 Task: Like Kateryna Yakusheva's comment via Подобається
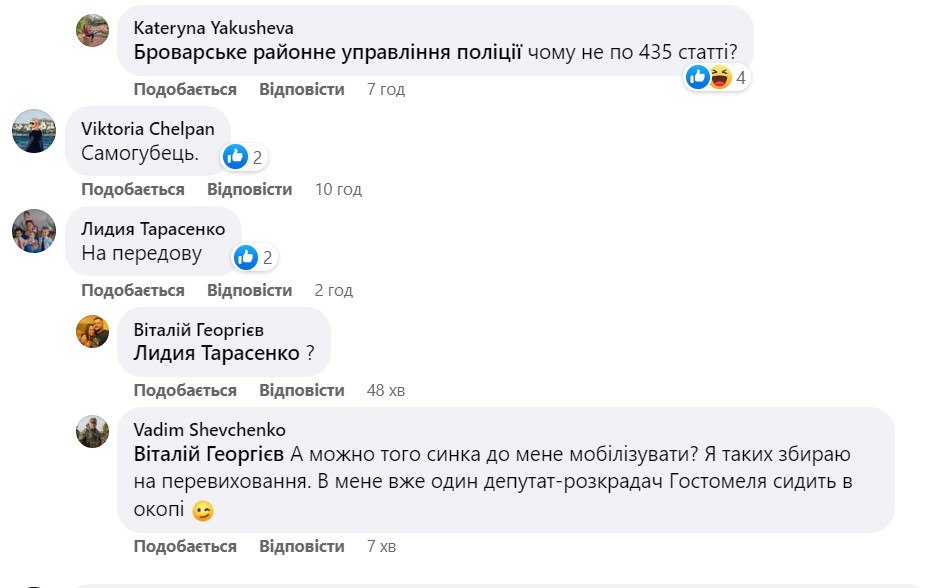pyautogui.click(x=185, y=89)
